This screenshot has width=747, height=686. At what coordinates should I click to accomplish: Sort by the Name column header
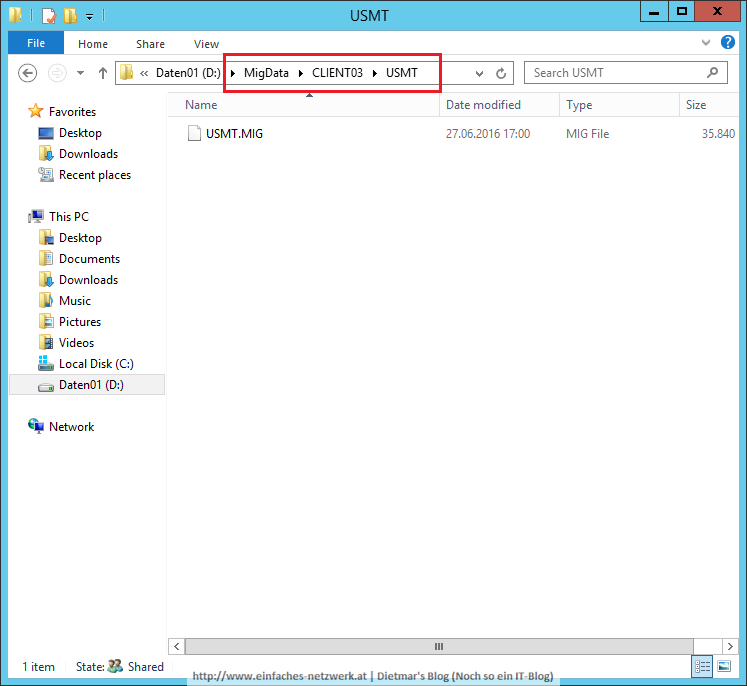point(201,105)
